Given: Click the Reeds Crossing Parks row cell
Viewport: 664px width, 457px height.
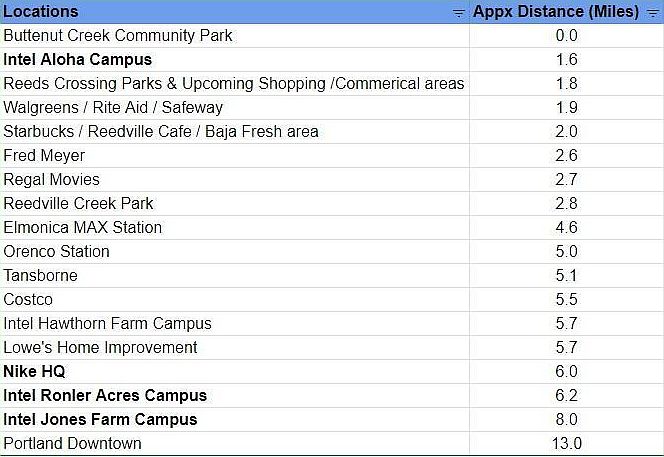Looking at the screenshot, I should (234, 83).
